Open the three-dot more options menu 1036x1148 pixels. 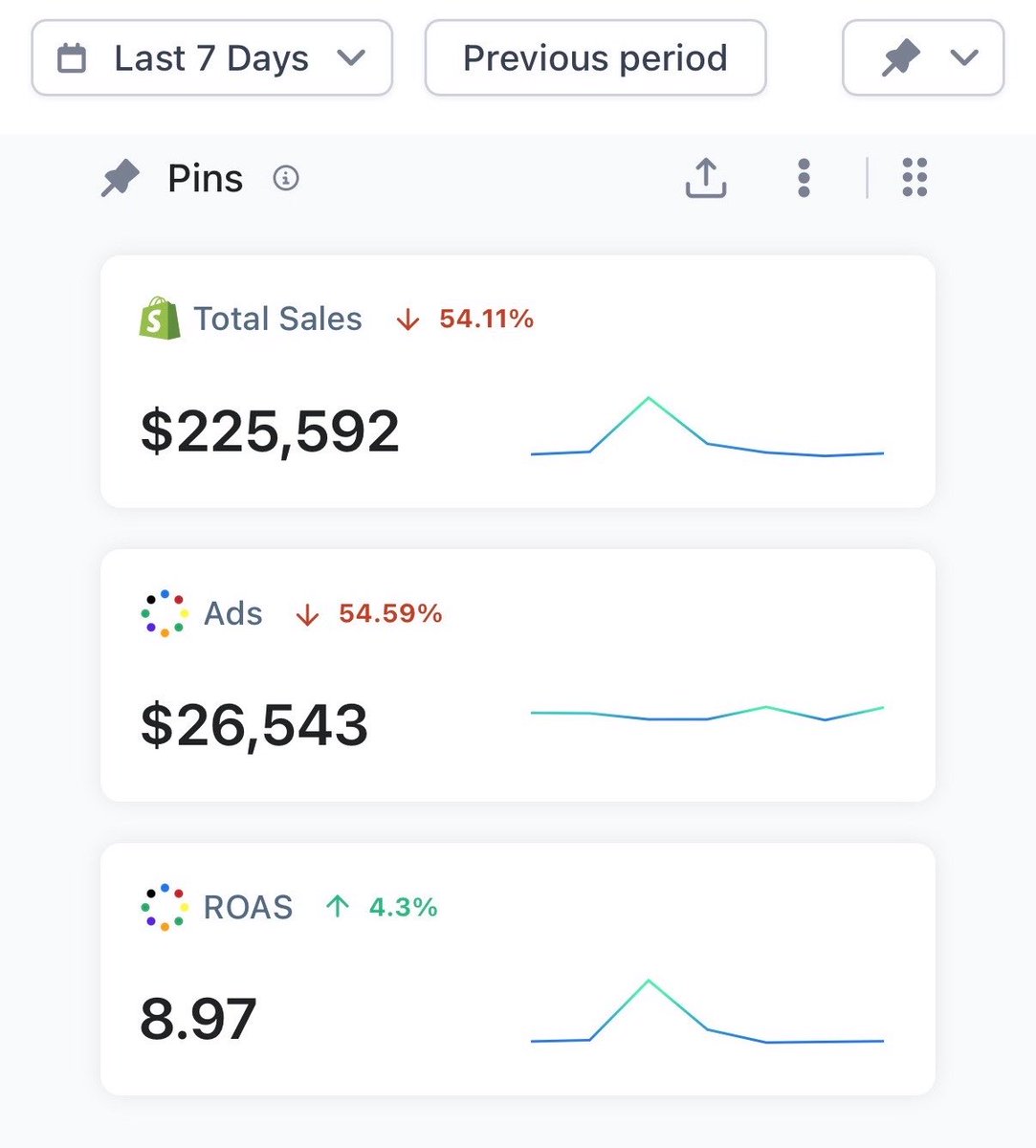point(804,178)
